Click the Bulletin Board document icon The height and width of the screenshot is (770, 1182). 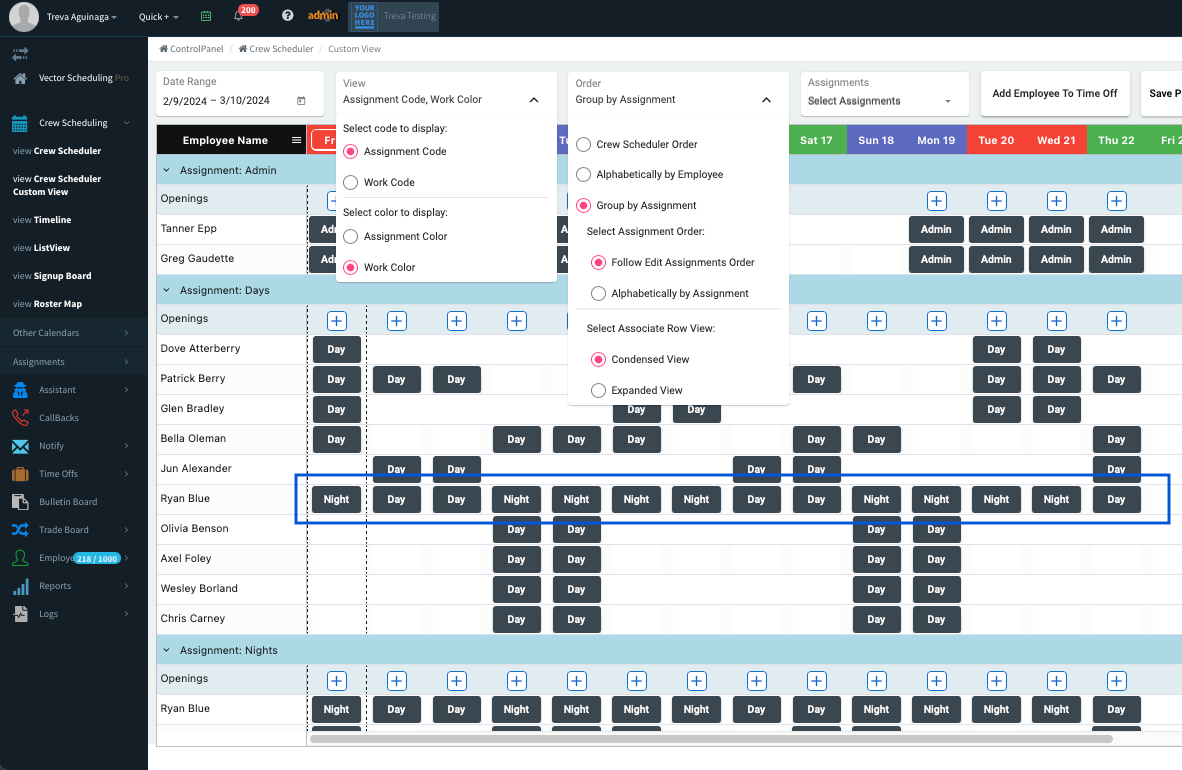pyautogui.click(x=20, y=502)
